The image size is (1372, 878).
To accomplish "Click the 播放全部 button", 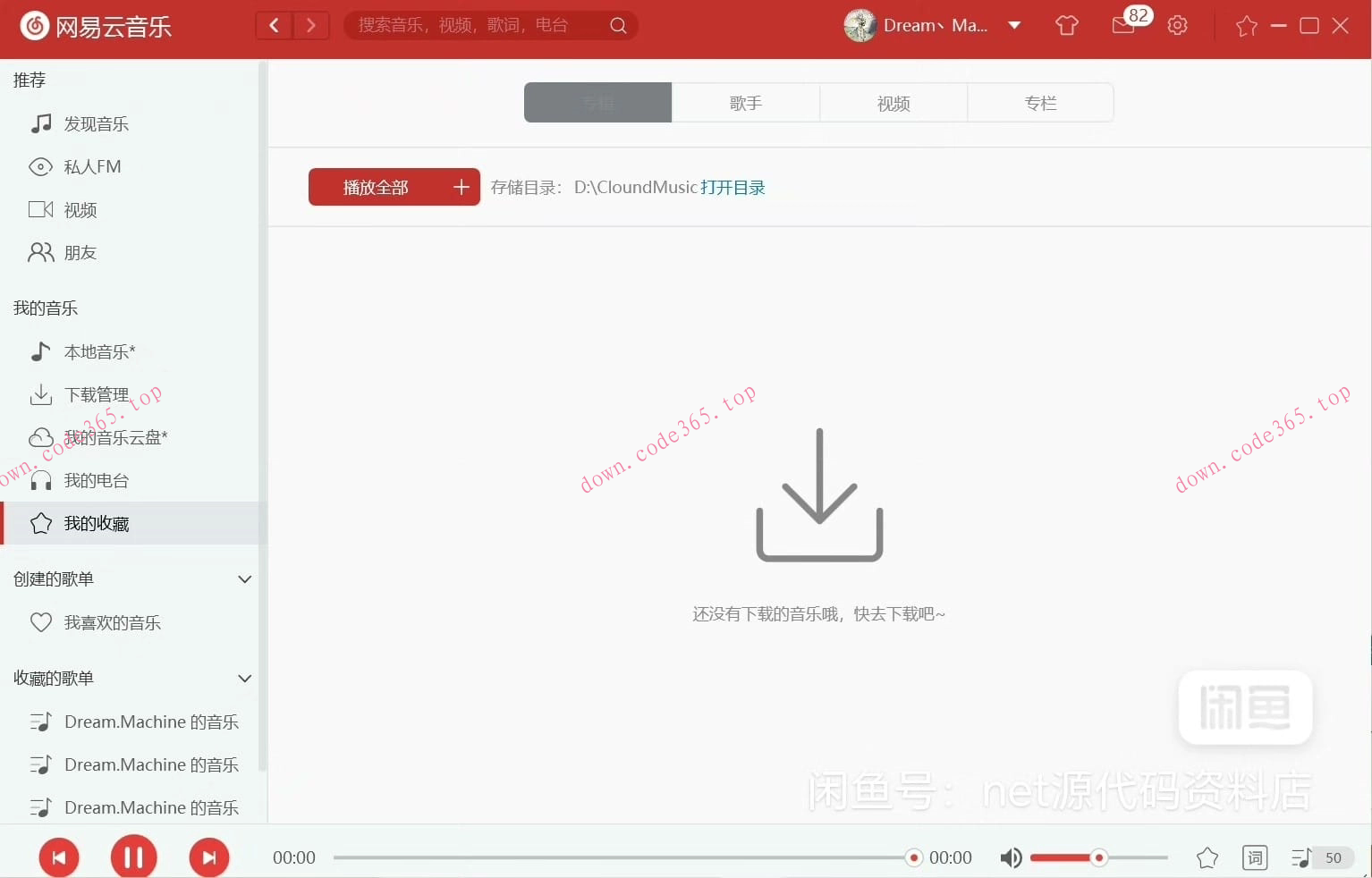I will (x=376, y=187).
